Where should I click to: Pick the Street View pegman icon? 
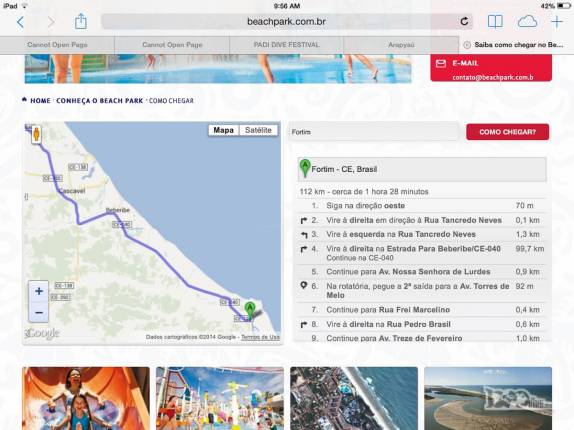click(x=36, y=134)
